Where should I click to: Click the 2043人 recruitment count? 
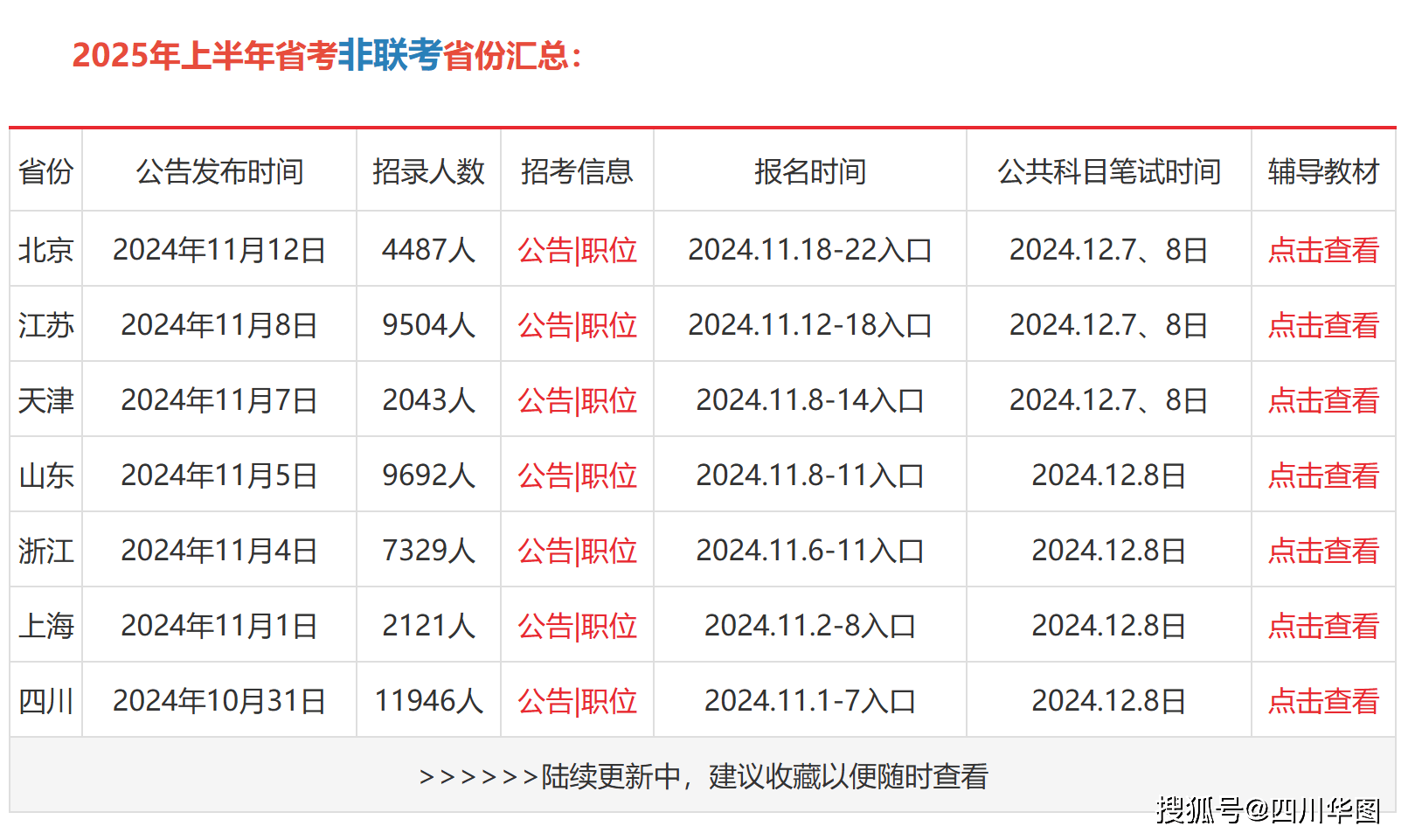pos(428,400)
